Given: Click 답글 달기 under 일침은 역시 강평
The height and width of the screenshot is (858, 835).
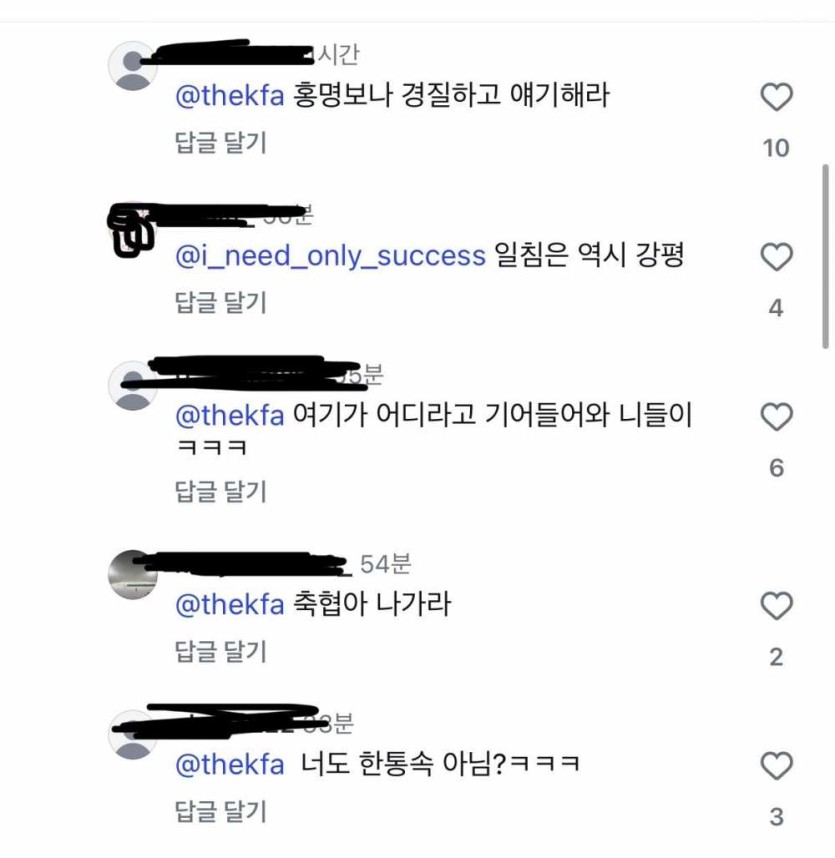Looking at the screenshot, I should click(221, 302).
